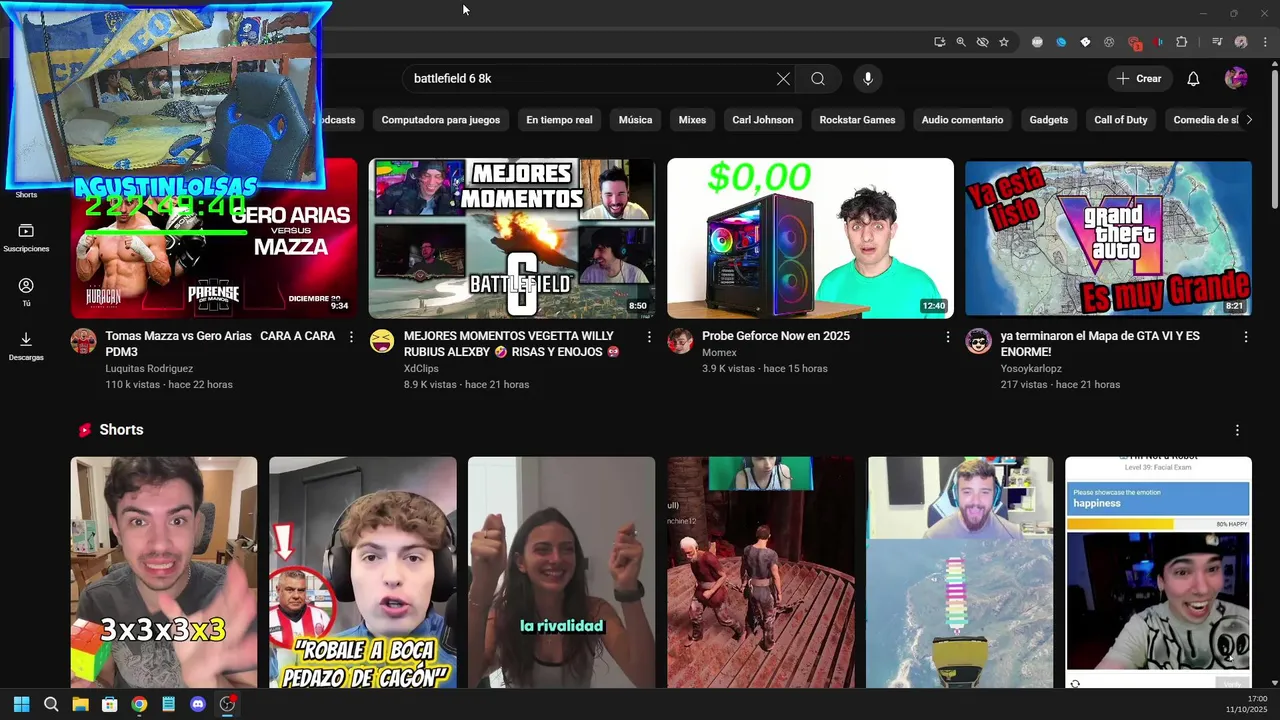
Task: Select the Audio comentario chip
Action: (962, 120)
